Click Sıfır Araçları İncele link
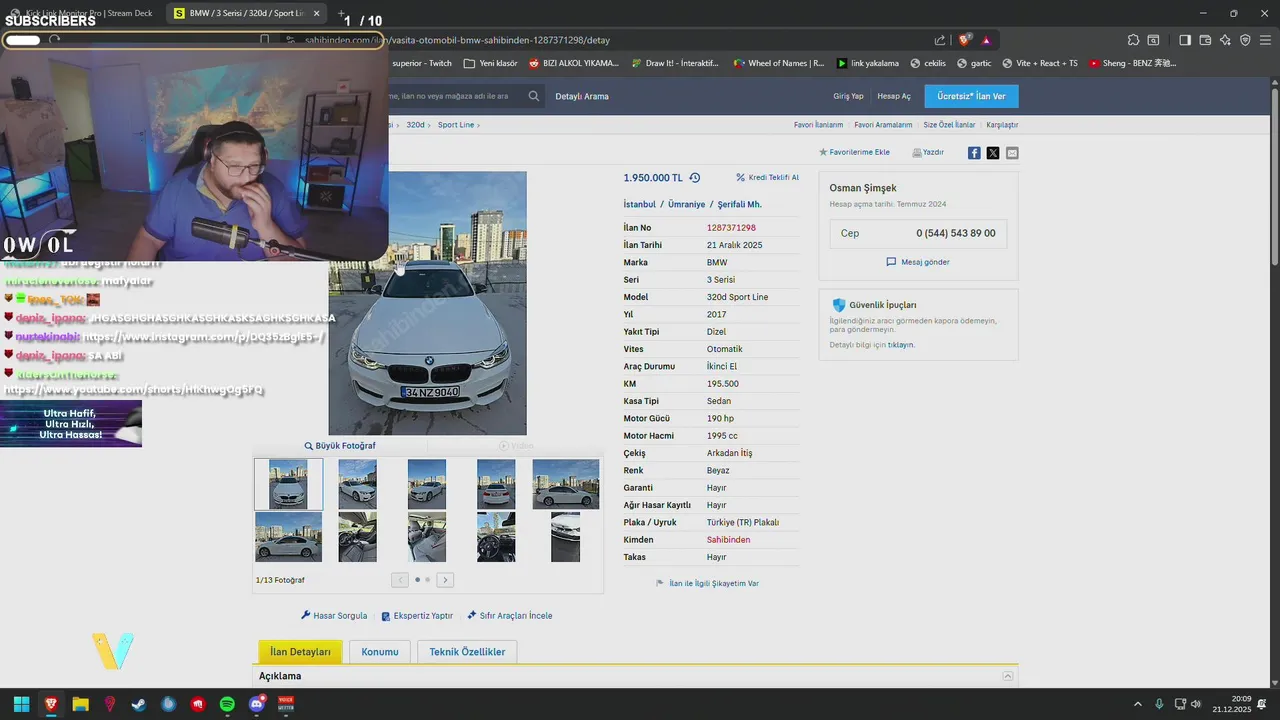 coord(510,616)
